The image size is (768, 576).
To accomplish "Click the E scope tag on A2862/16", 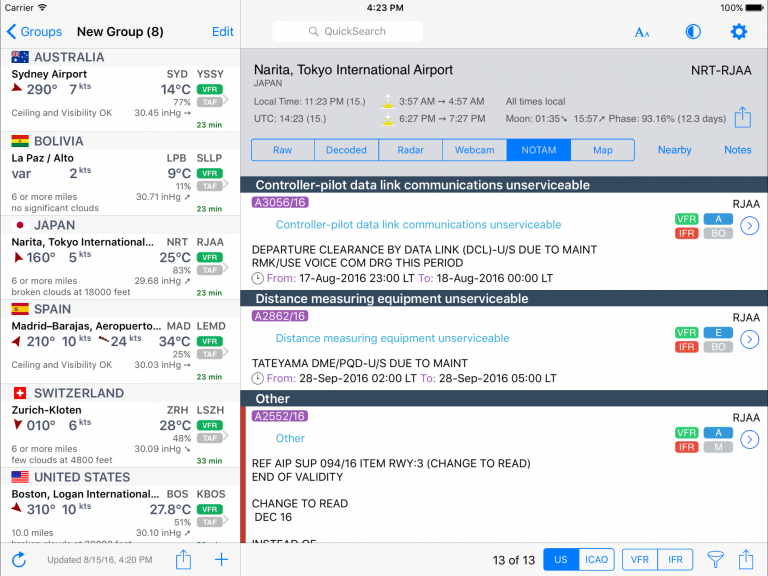I will (718, 333).
